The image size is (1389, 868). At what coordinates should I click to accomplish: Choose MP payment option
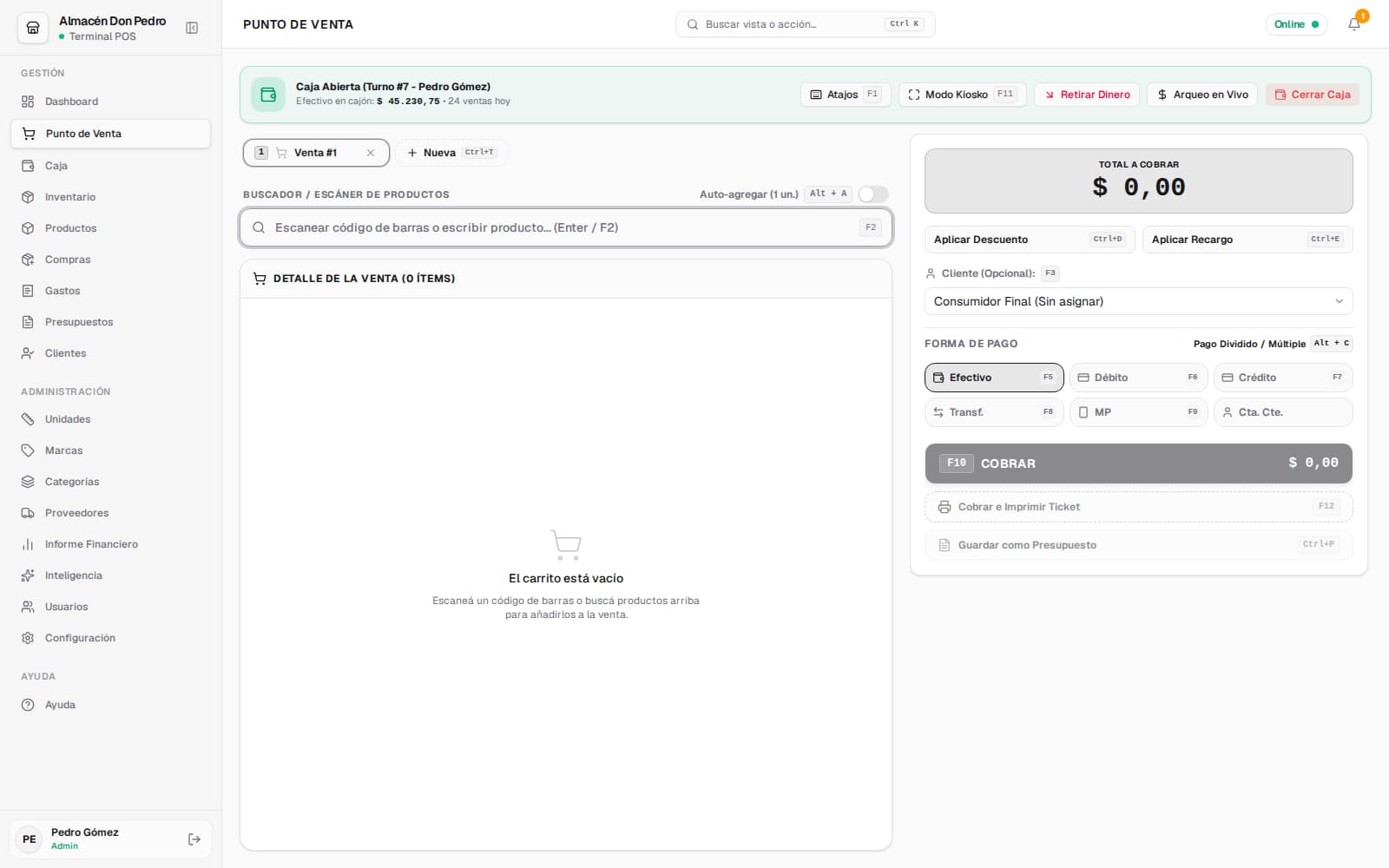click(x=1138, y=412)
